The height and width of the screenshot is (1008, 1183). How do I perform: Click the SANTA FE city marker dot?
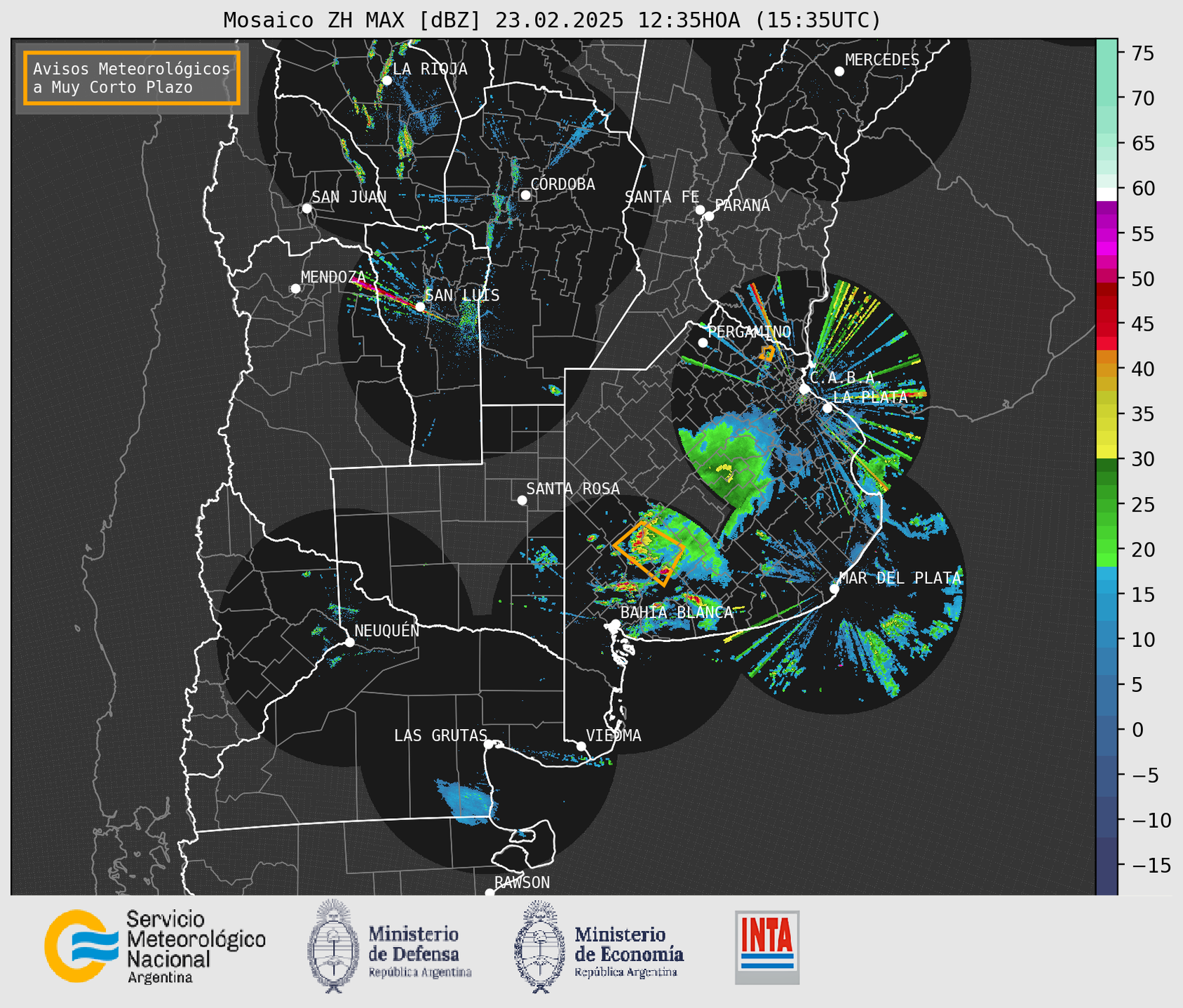click(x=700, y=210)
